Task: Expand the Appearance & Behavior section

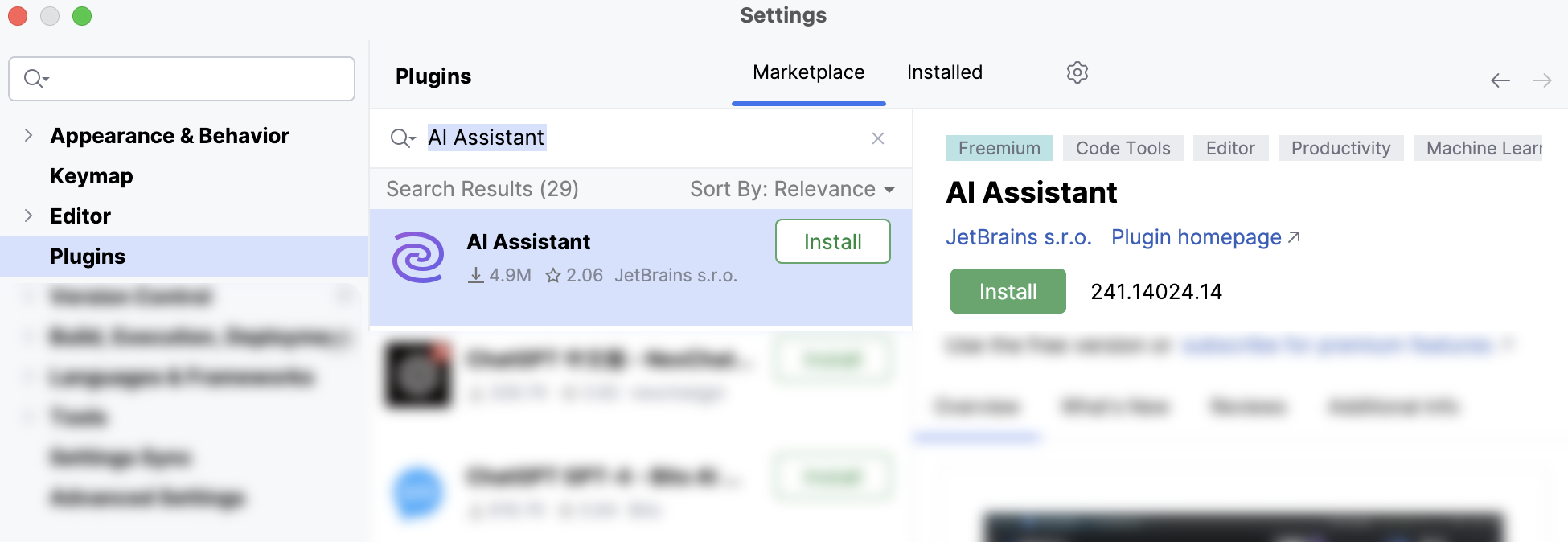Action: point(28,135)
